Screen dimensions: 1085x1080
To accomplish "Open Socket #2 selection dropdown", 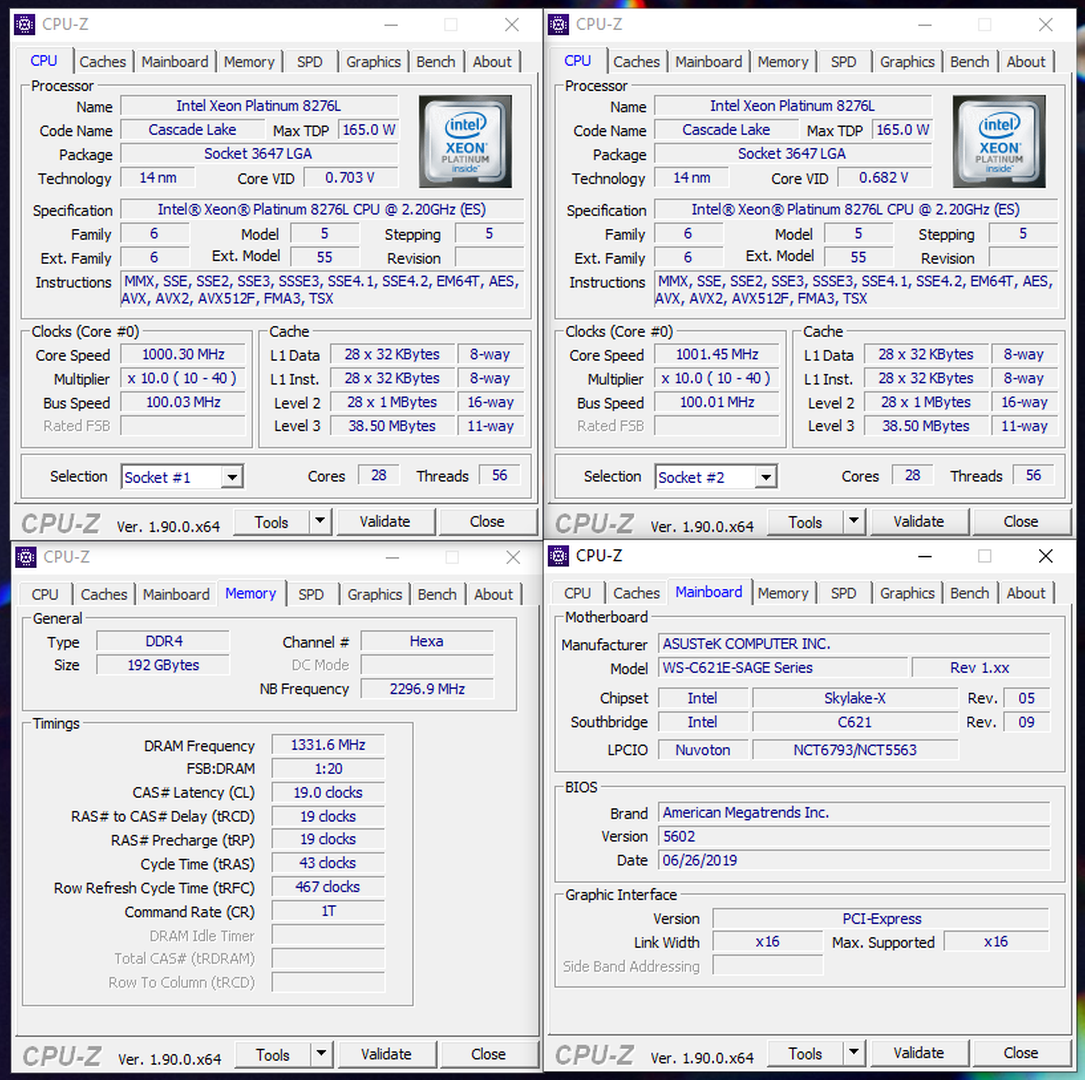I will (765, 477).
